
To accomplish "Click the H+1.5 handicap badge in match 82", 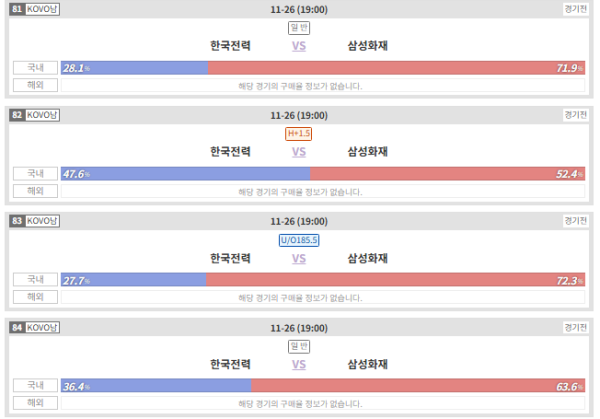I will [298, 134].
